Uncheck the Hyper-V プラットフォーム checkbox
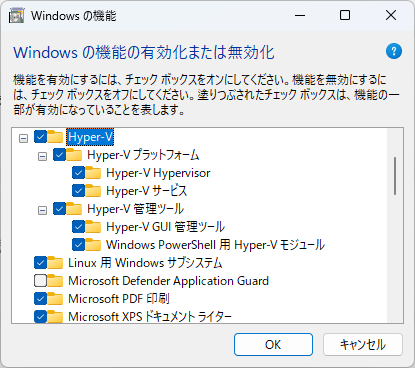Viewport: 415px width, 368px height. point(59,155)
